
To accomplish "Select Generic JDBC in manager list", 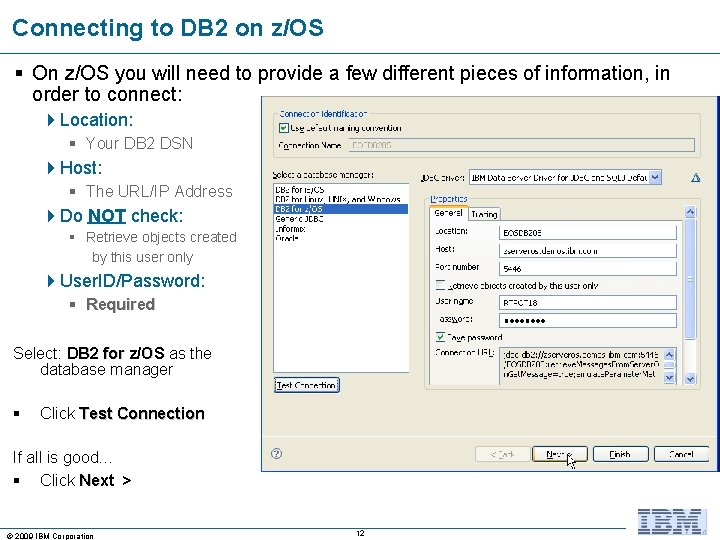I will [x=341, y=219].
